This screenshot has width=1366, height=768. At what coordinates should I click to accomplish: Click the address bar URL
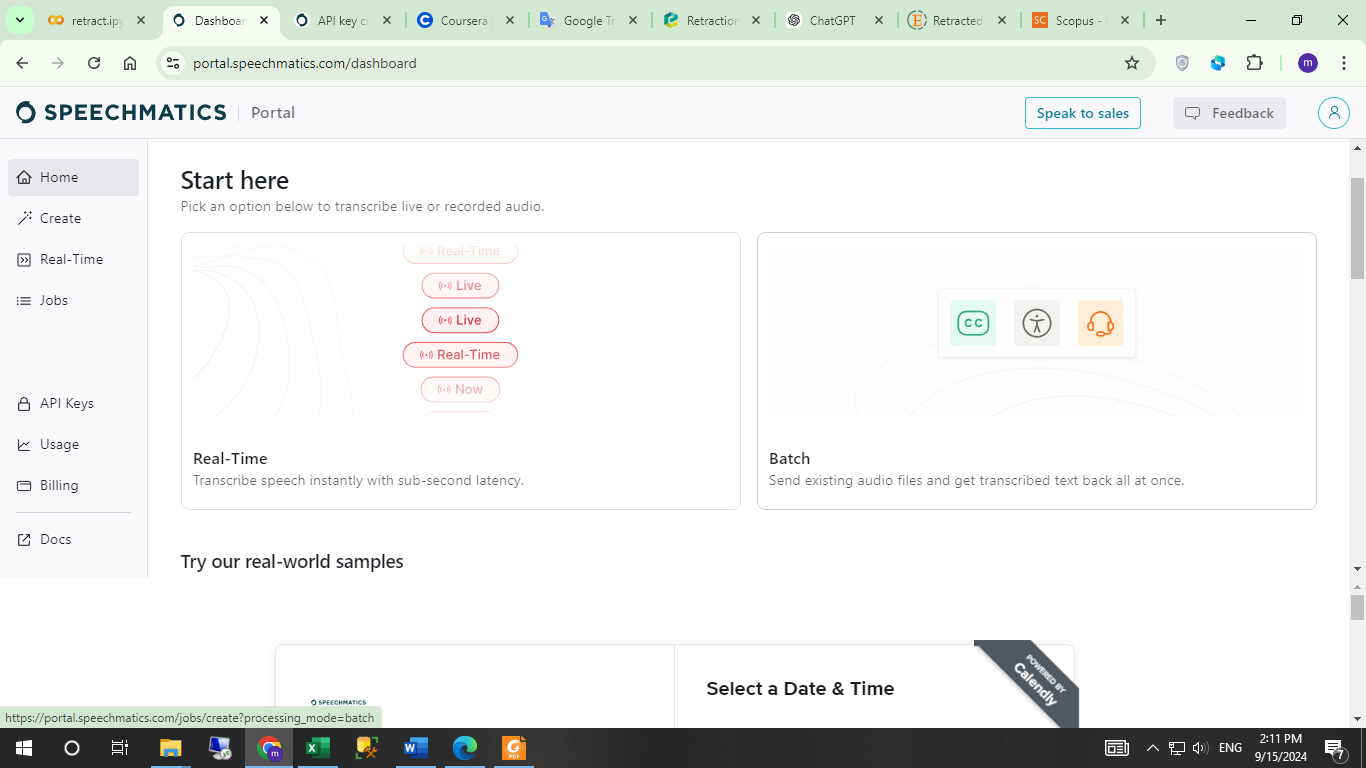[x=304, y=63]
